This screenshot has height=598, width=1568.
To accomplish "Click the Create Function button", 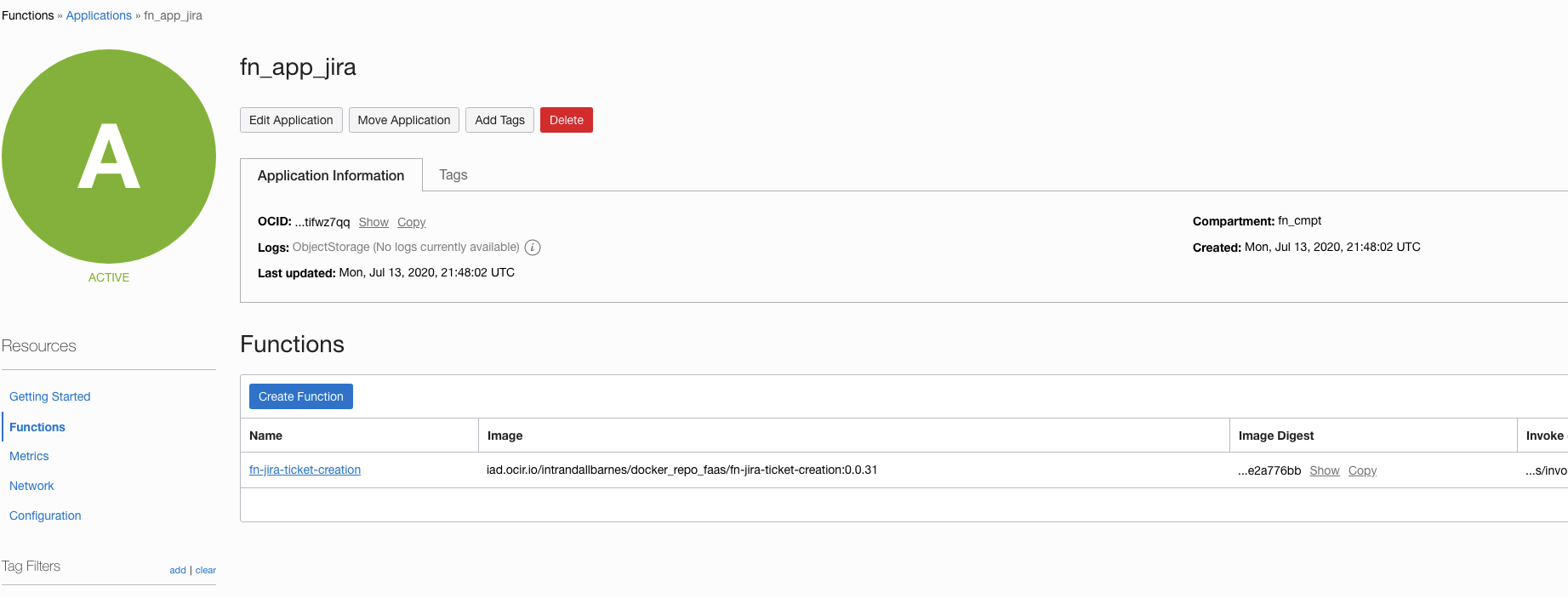I will (300, 396).
